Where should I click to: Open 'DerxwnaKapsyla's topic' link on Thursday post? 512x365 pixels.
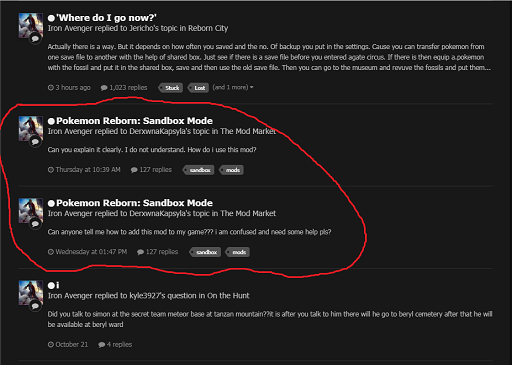pyautogui.click(x=168, y=131)
